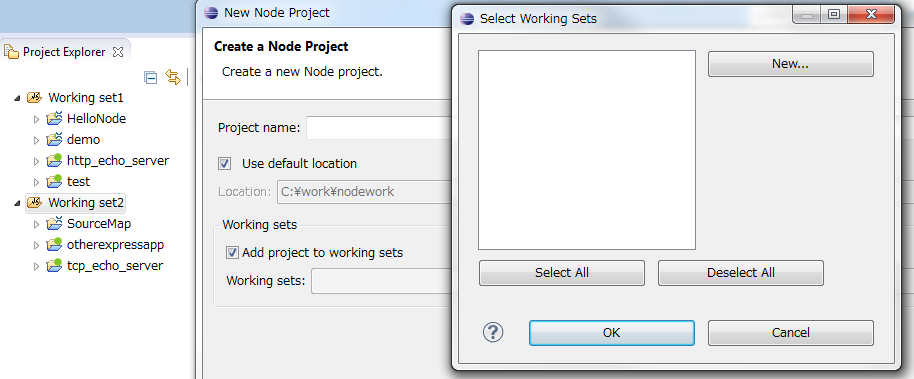
Task: Click the Select All button
Action: [562, 272]
